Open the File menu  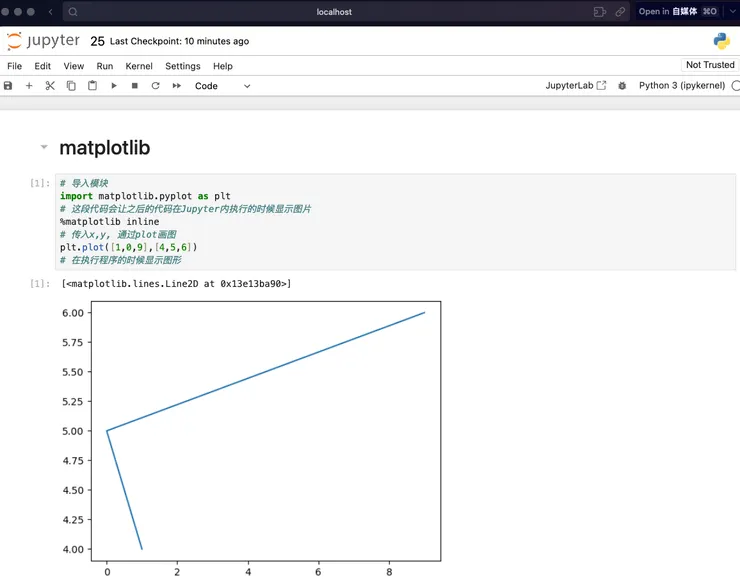click(x=14, y=66)
